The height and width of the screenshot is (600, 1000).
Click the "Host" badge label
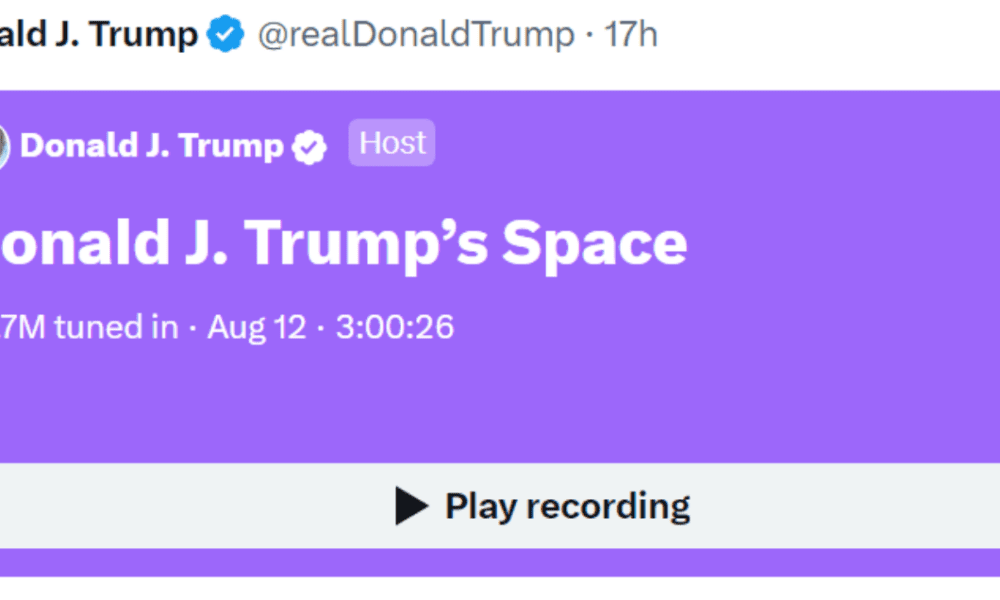pos(392,143)
